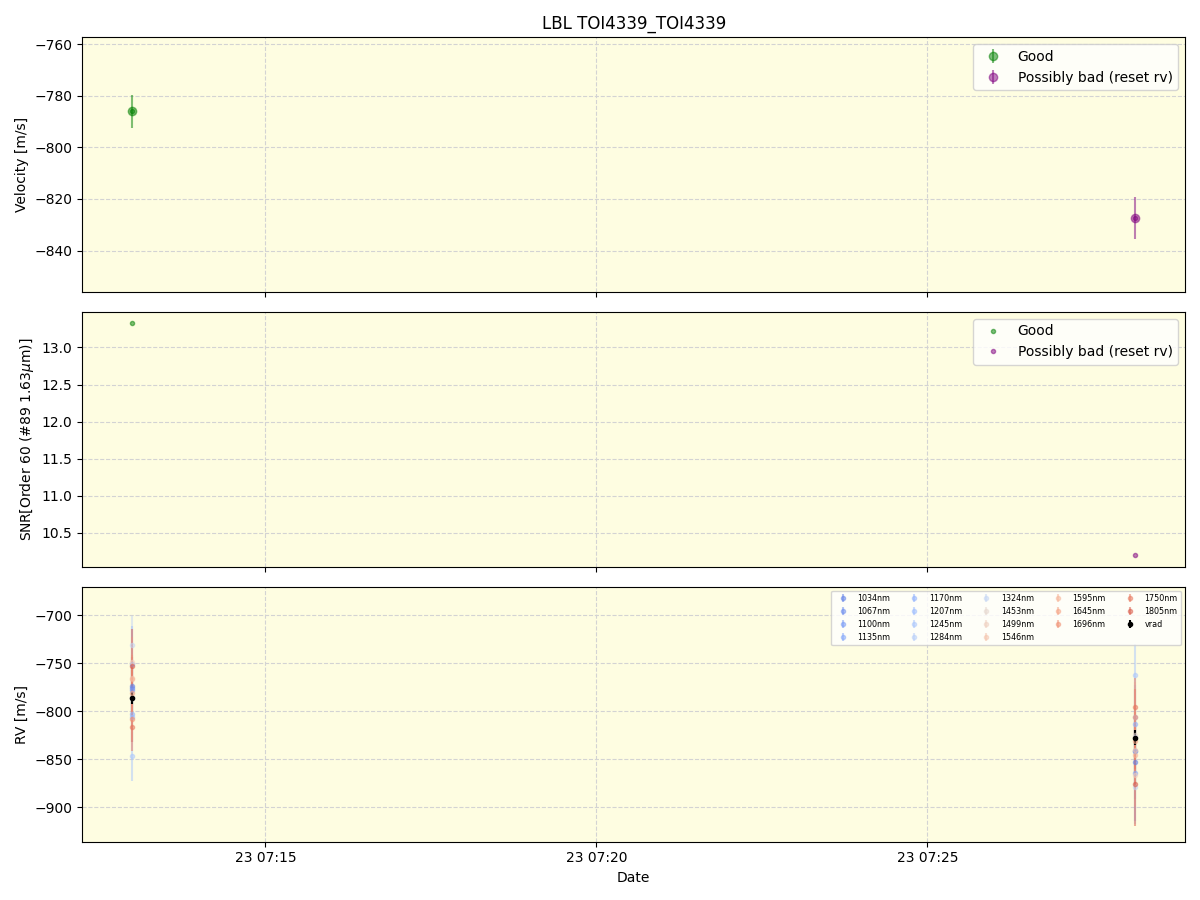Click the 10.5 tick on SNR axis
The width and height of the screenshot is (1200, 900).
57,533
